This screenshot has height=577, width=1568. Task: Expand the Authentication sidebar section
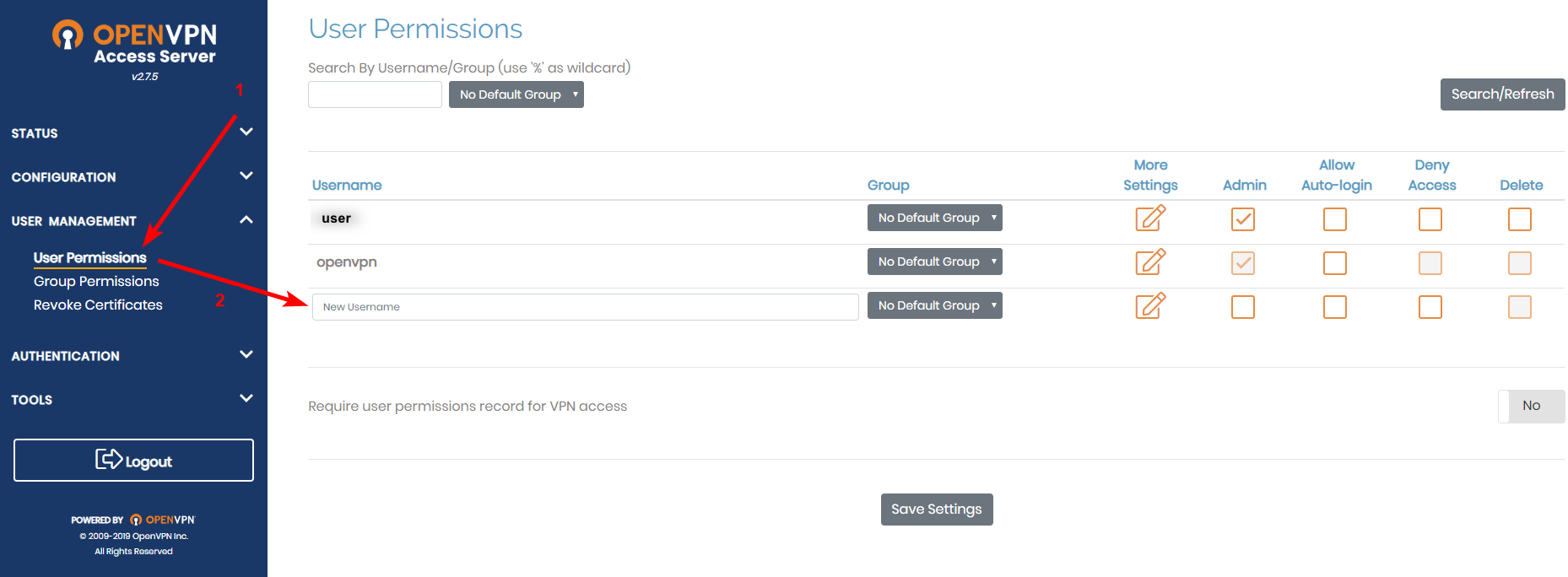point(133,356)
